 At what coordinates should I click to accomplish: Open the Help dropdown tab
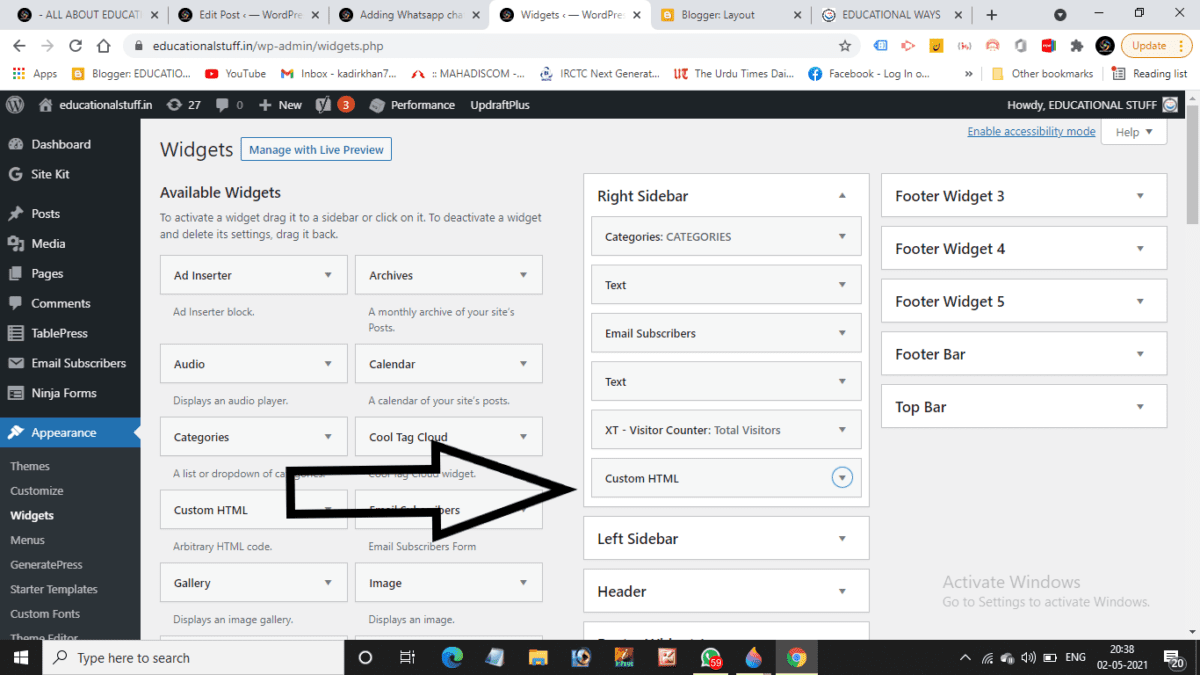click(x=1133, y=132)
